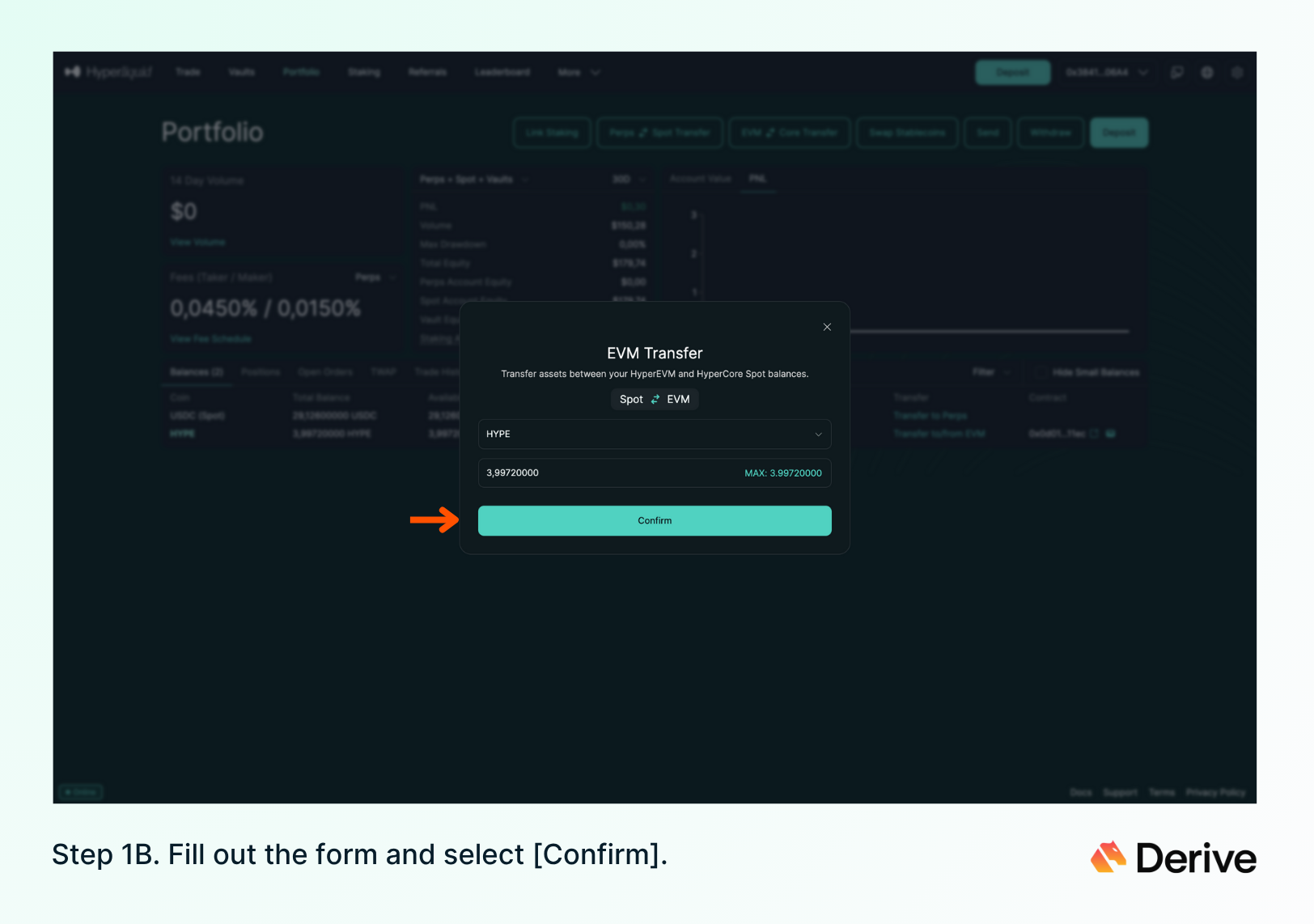This screenshot has height=924, width=1314.
Task: Click Deposit beside the Withdraw button
Action: [x=1119, y=133]
